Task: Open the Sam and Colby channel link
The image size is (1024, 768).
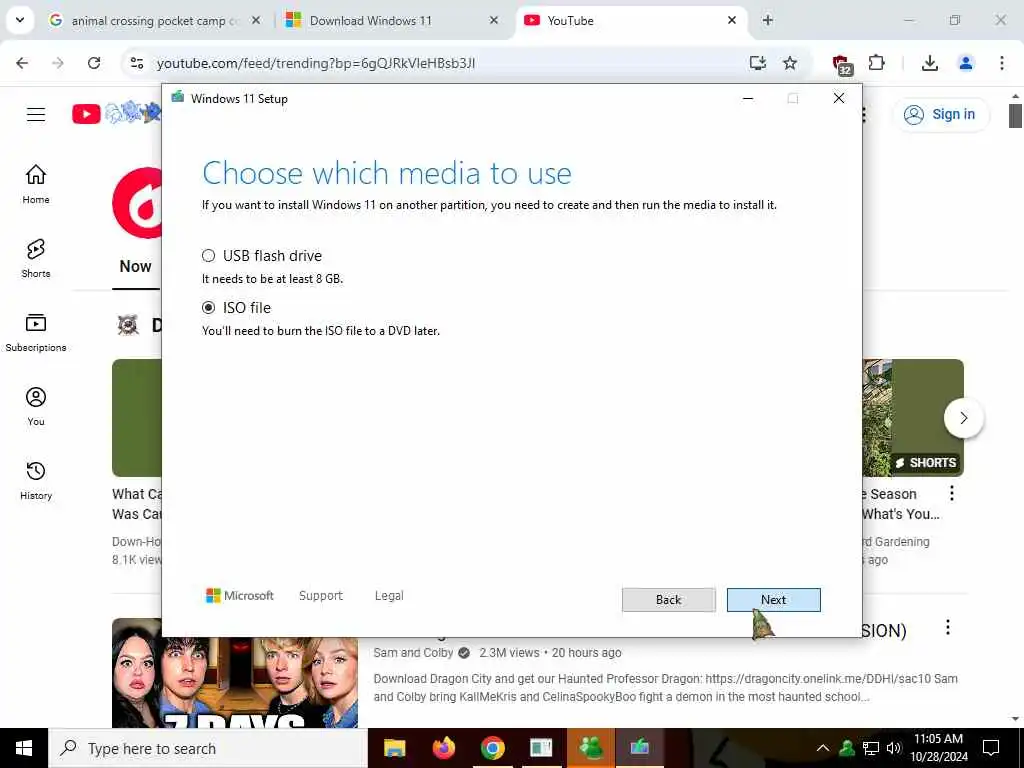Action: tap(413, 652)
